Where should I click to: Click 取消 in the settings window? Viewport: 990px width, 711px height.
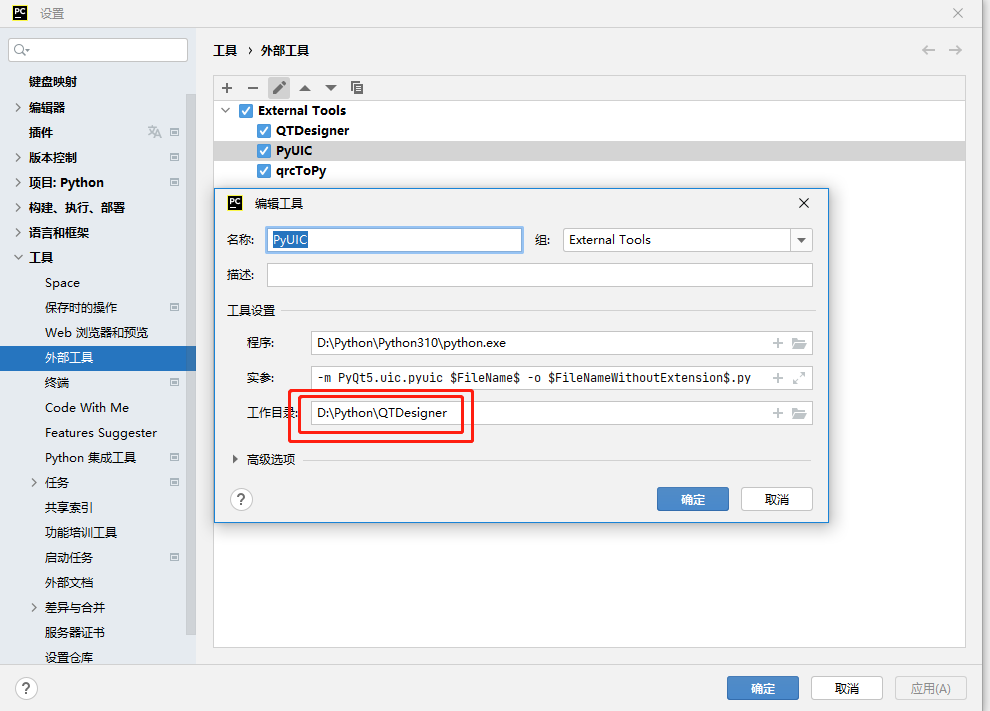point(847,688)
